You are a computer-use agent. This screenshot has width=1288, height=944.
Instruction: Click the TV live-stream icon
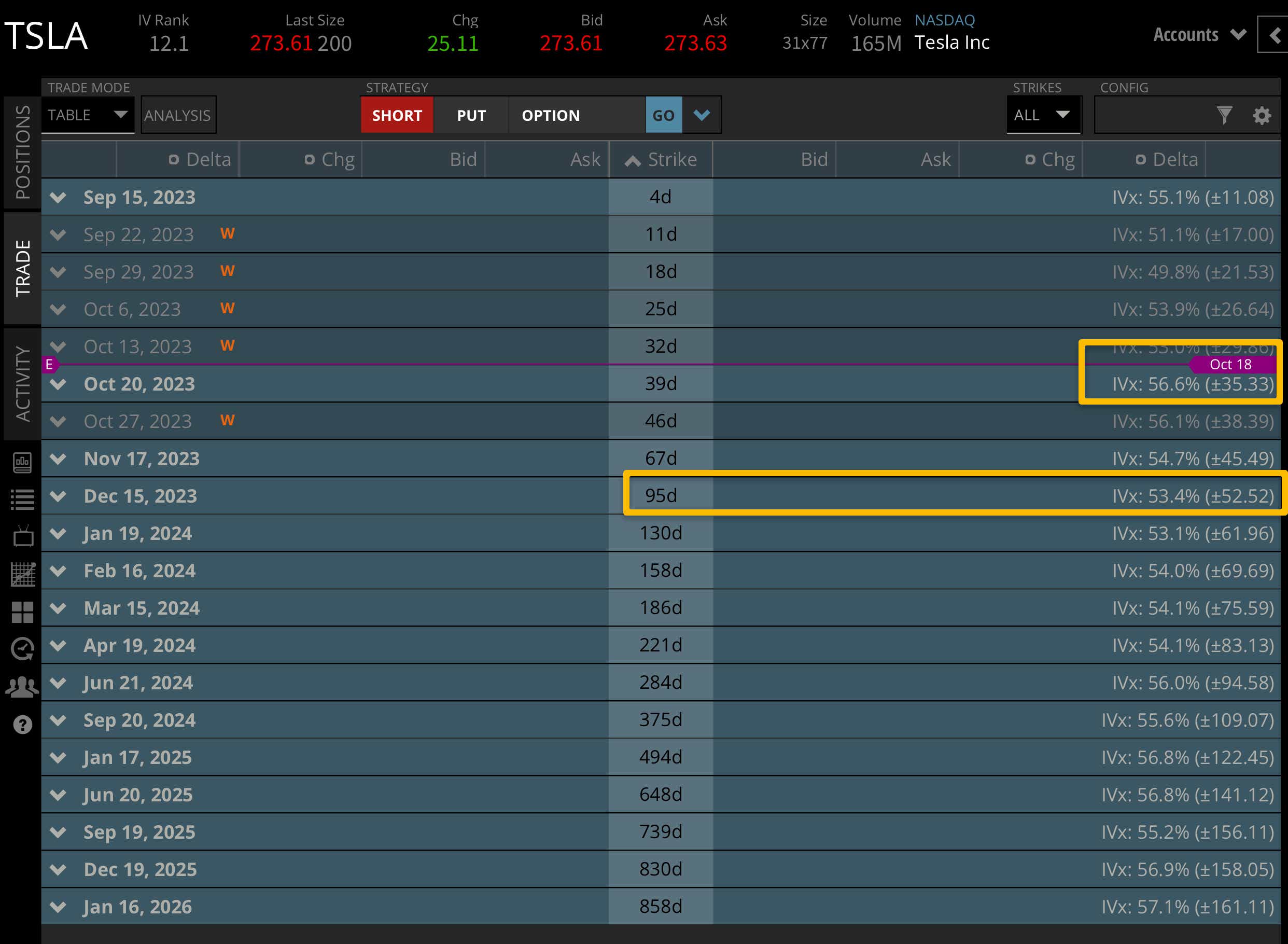(23, 536)
